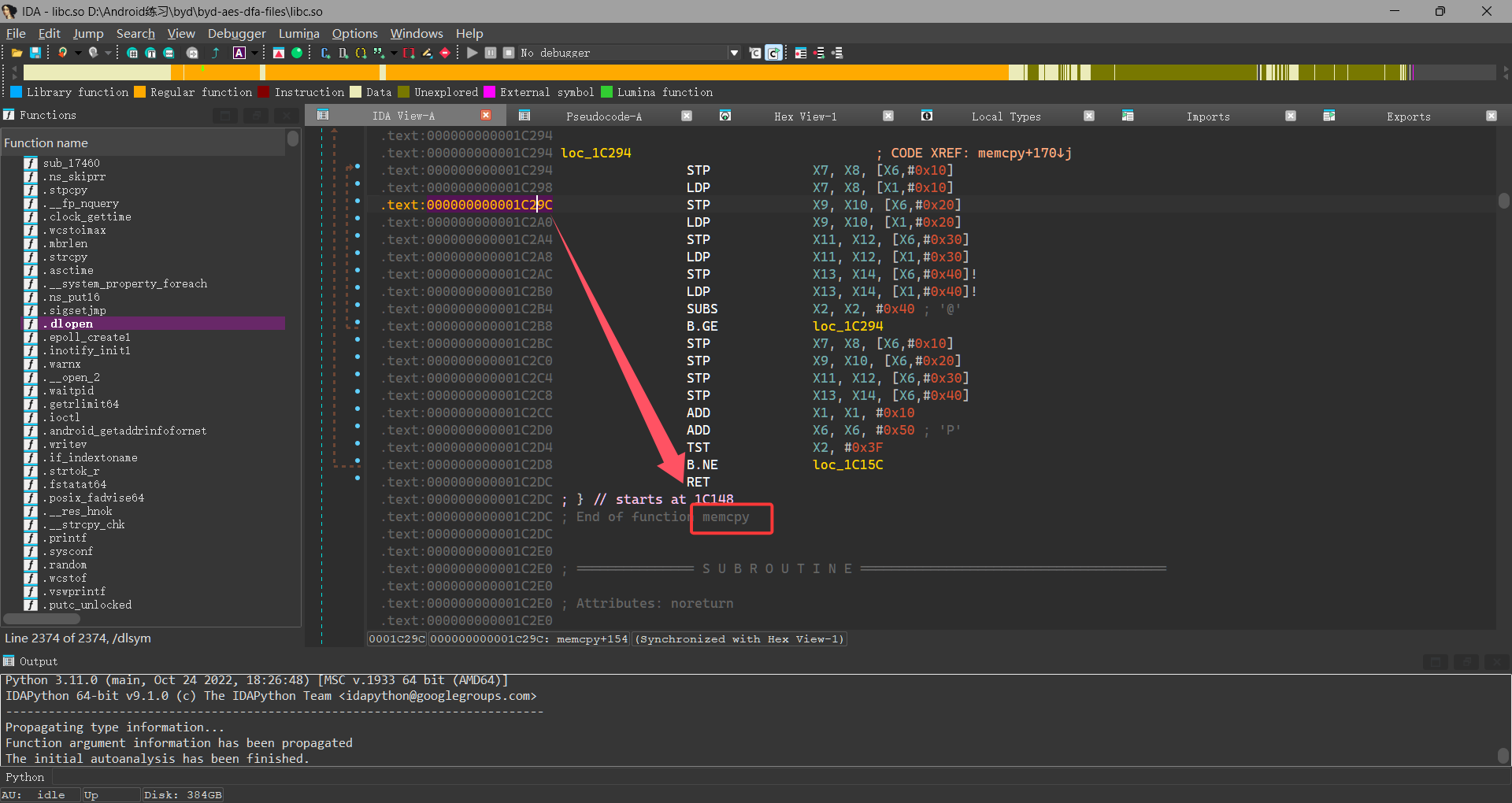The width and height of the screenshot is (1512, 803).
Task: Toggle the highlighted 'C' synchronize icon
Action: (774, 53)
